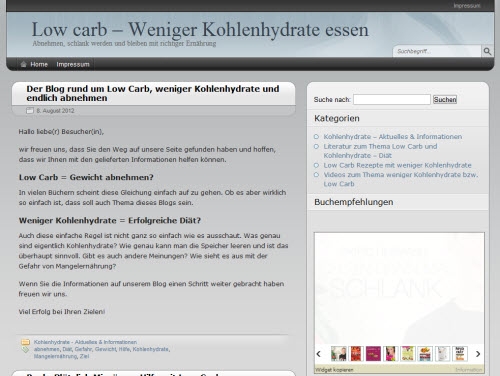
Task: Select the first book cover thumbnail
Action: 338,354
